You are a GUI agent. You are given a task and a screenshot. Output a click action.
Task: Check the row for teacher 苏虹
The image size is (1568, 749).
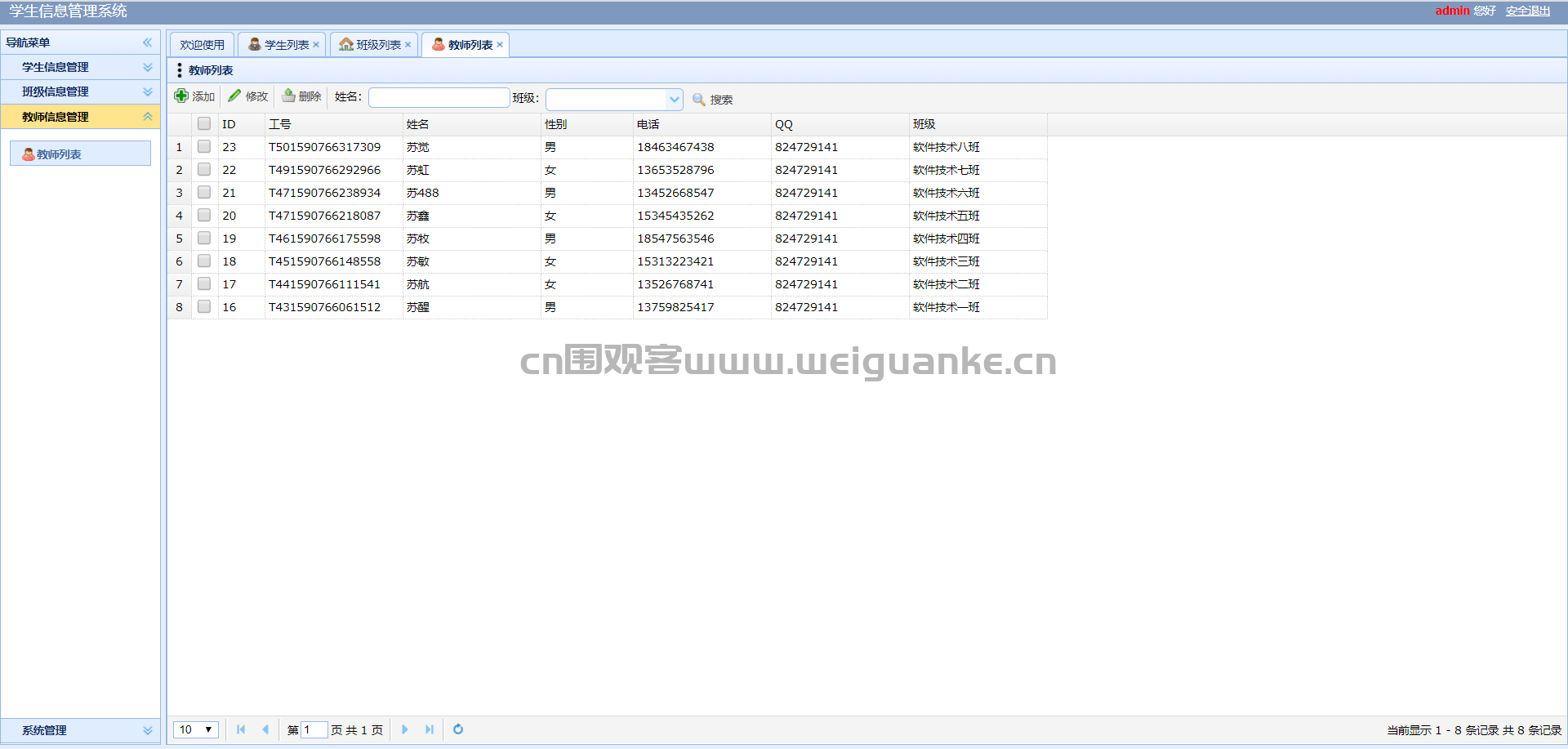click(204, 170)
